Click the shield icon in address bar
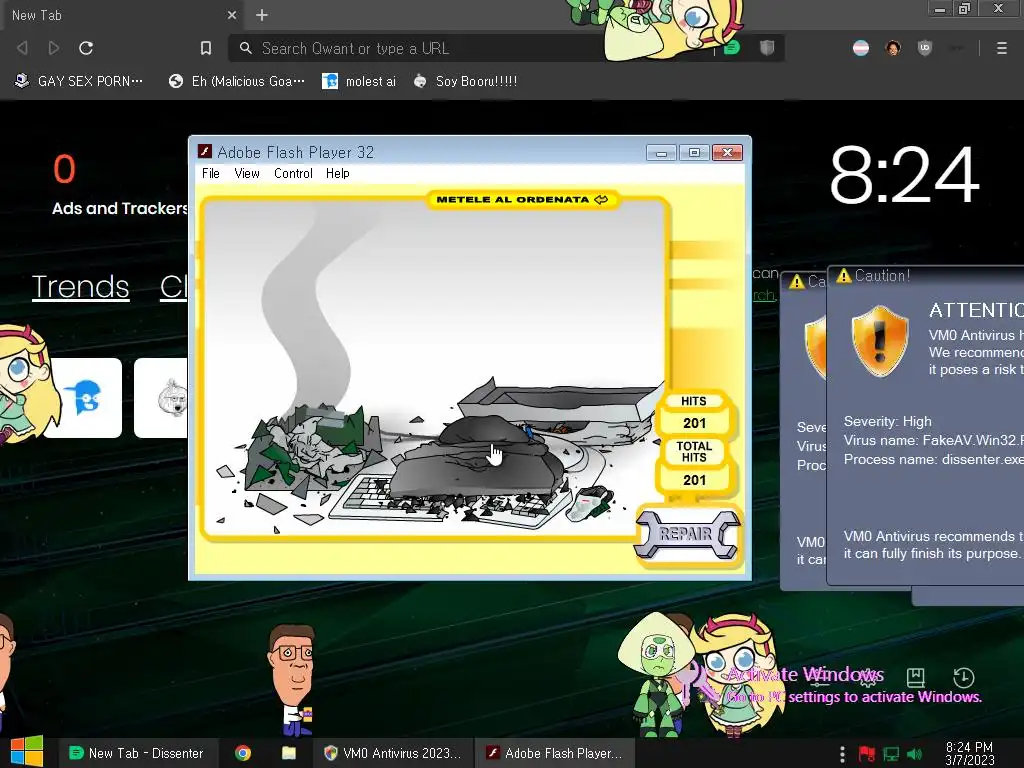The height and width of the screenshot is (768, 1024). (767, 48)
